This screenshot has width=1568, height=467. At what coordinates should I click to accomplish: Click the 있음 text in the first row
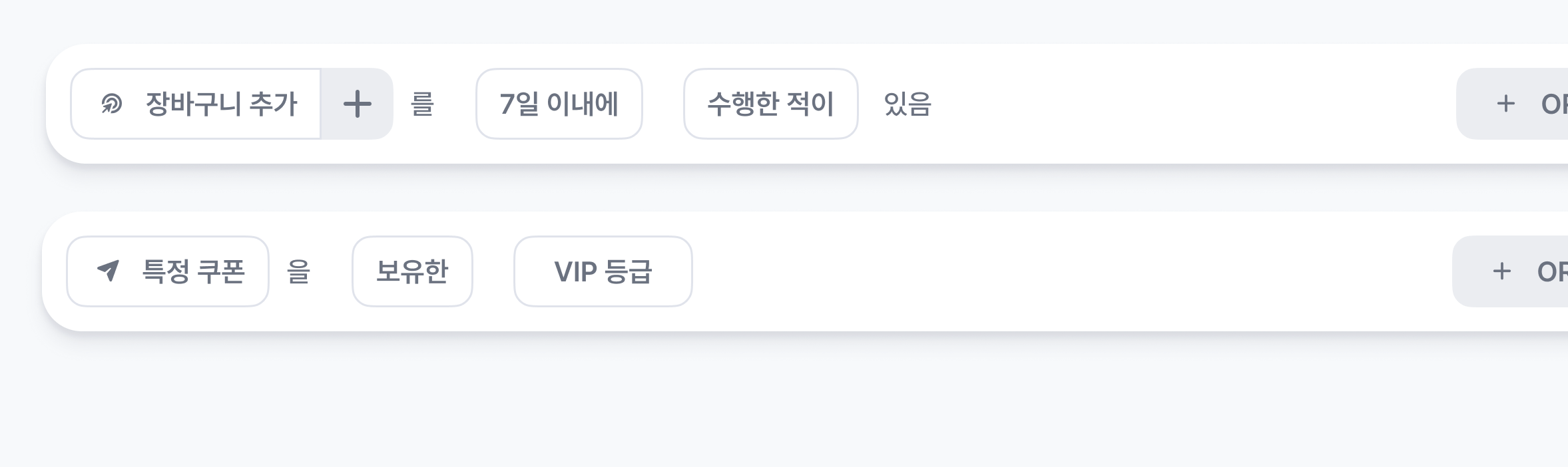[x=907, y=104]
